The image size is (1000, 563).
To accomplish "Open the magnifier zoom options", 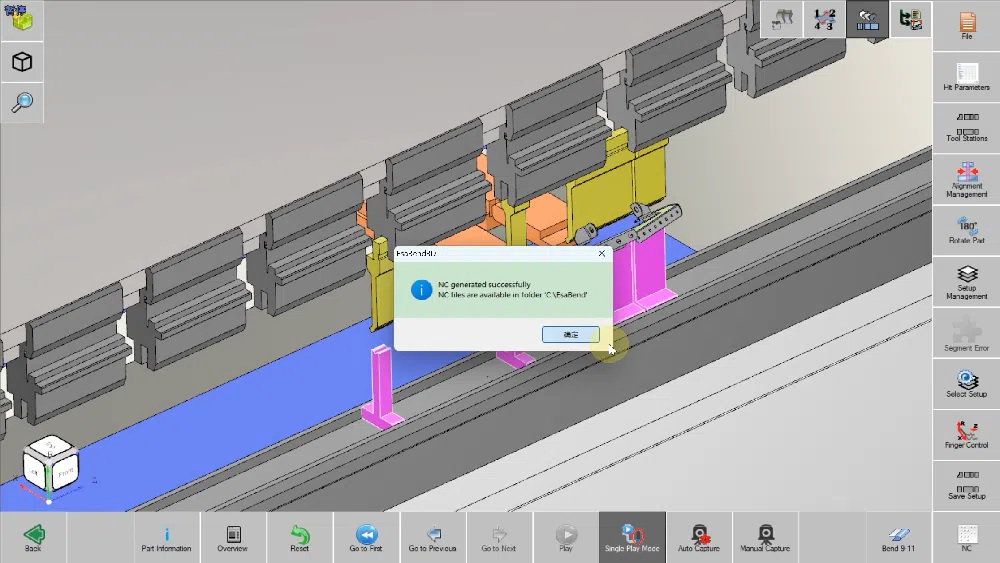I will click(x=22, y=103).
